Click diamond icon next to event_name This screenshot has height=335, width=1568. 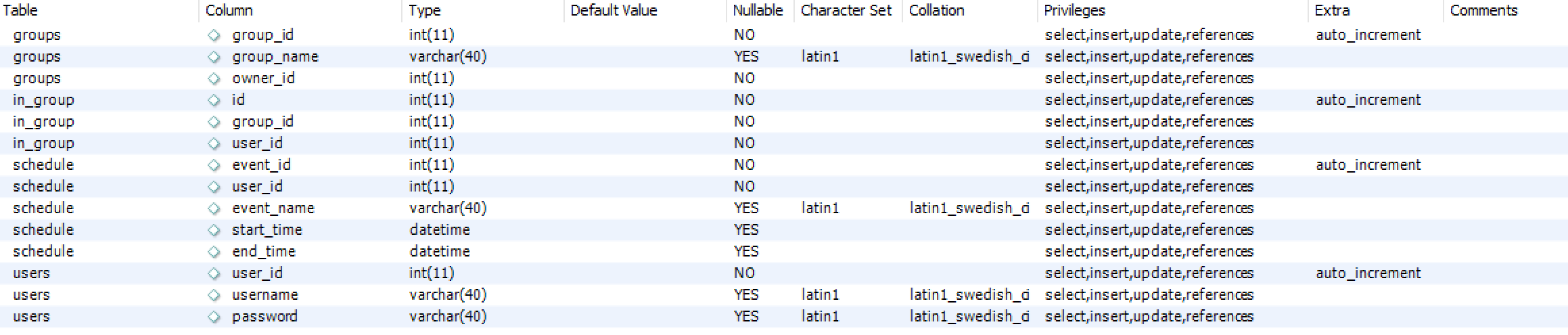tap(214, 208)
